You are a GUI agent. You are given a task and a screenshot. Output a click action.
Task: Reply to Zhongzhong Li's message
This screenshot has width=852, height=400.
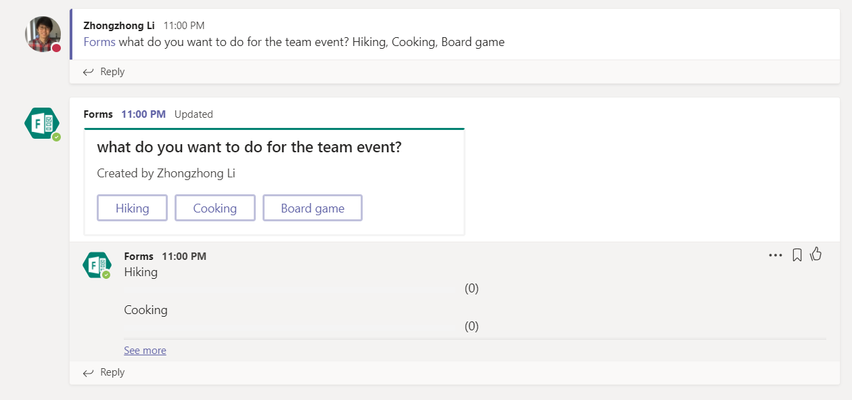click(x=104, y=72)
